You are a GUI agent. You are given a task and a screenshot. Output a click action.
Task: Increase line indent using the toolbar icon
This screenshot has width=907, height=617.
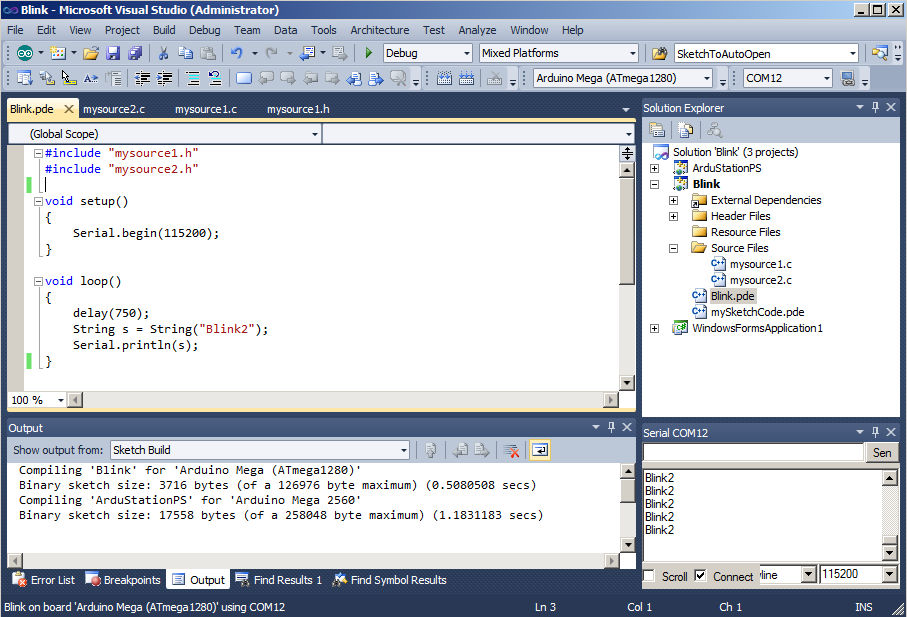click(165, 78)
